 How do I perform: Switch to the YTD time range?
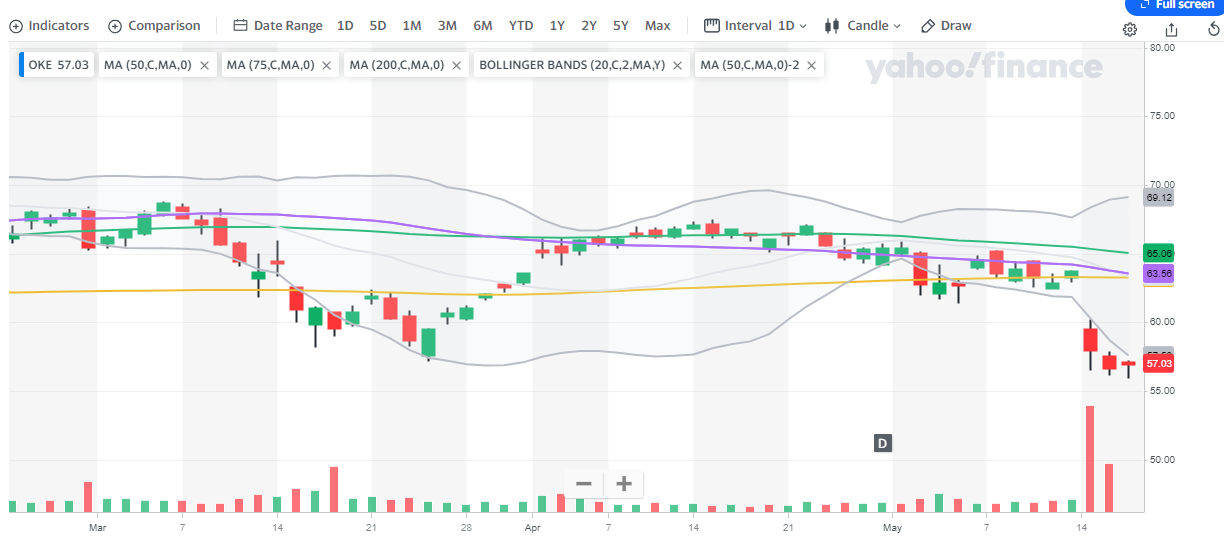pyautogui.click(x=521, y=26)
